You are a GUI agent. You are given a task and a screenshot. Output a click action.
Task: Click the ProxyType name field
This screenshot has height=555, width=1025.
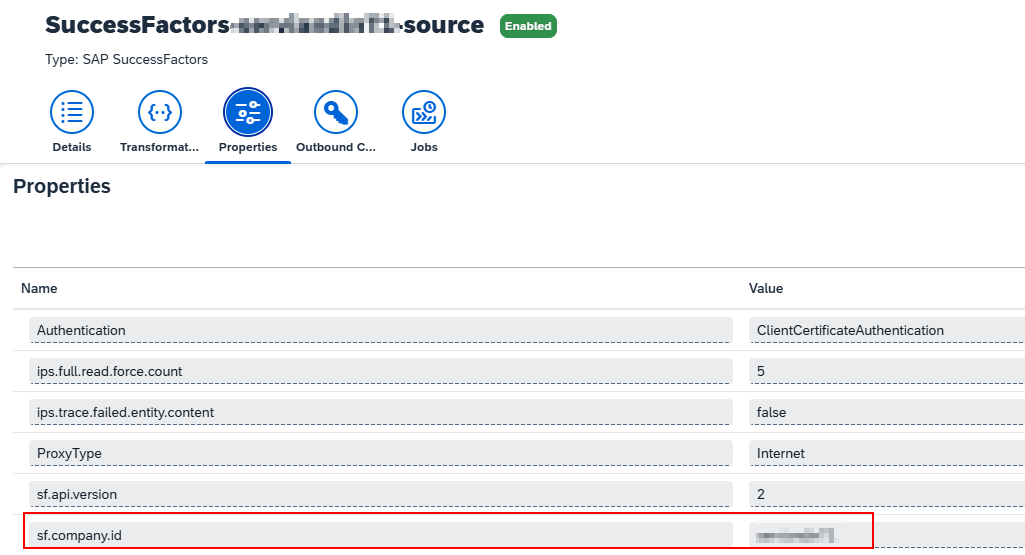[380, 453]
